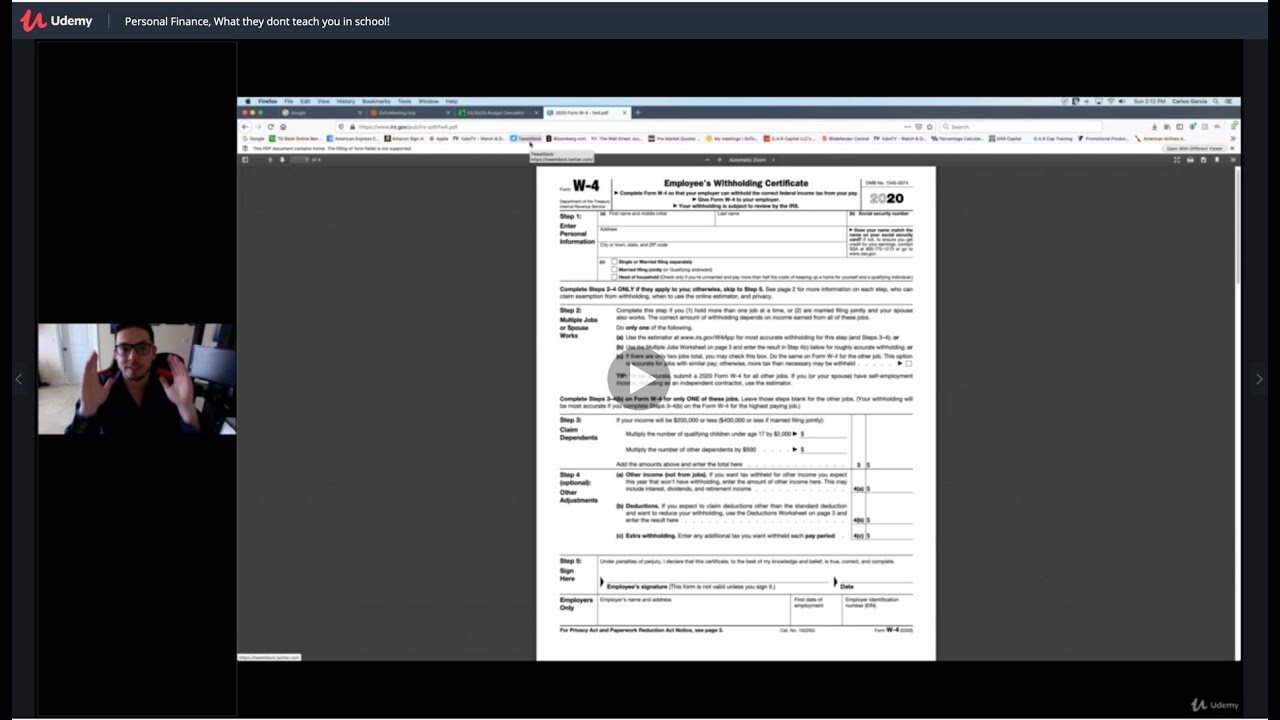Open the History menu

point(345,101)
